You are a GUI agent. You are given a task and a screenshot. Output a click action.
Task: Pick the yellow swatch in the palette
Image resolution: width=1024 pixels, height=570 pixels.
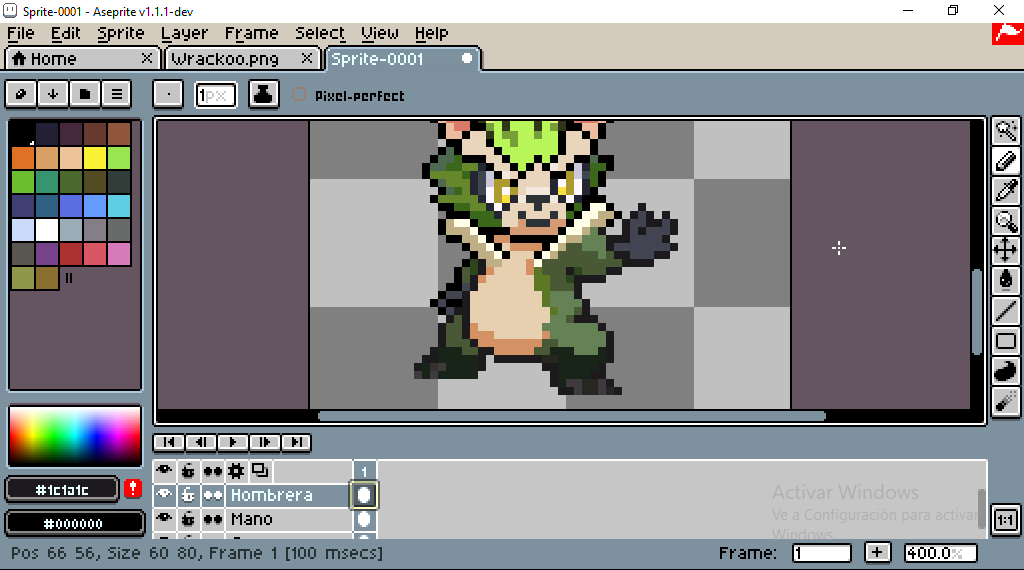point(95,158)
